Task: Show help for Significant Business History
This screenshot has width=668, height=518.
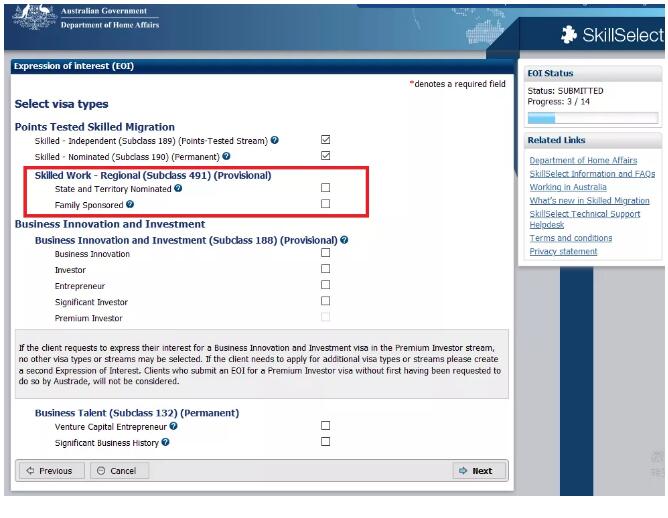Action: click(x=165, y=442)
